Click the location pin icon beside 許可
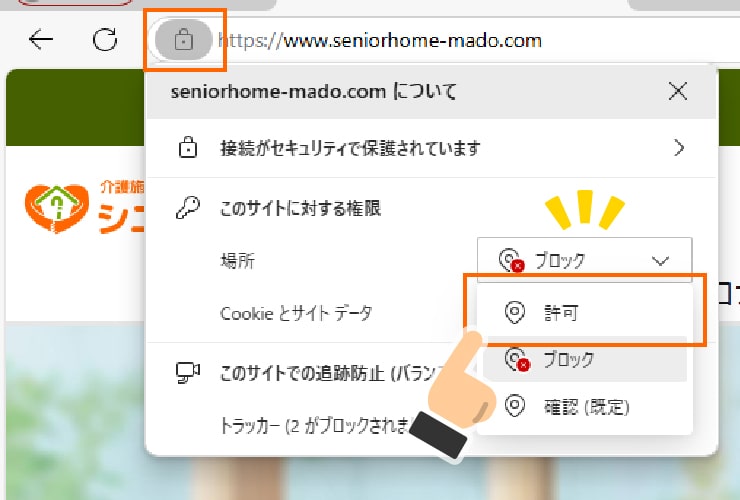 514,312
